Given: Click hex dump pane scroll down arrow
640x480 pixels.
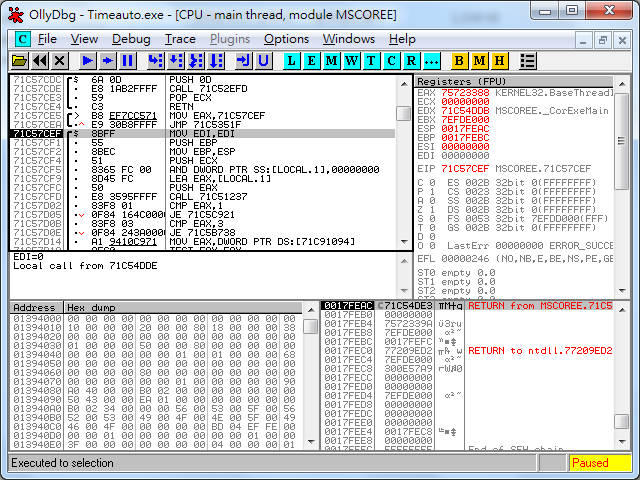Looking at the screenshot, I should (311, 441).
